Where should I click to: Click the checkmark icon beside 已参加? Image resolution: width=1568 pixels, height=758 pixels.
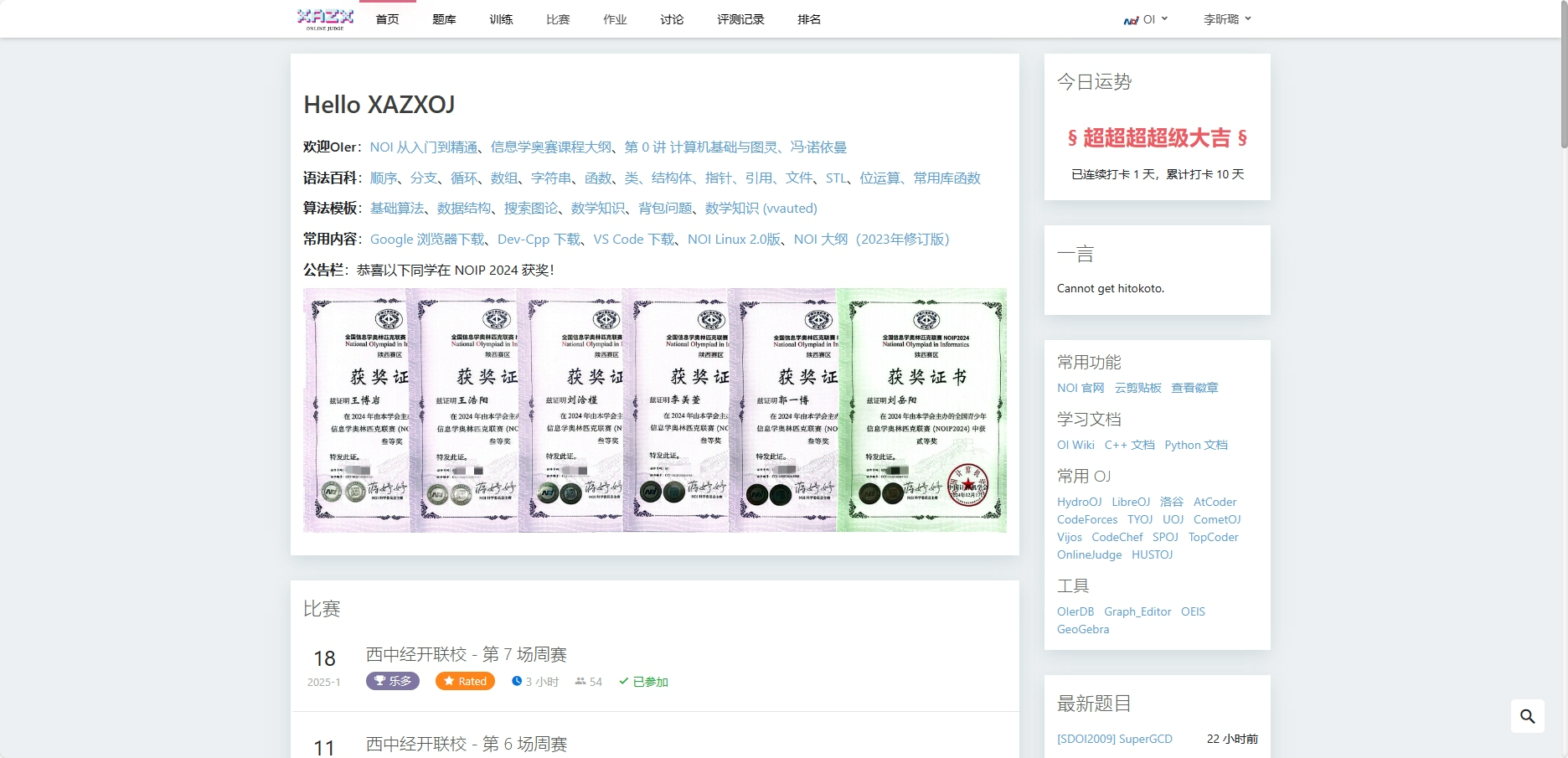pos(623,681)
